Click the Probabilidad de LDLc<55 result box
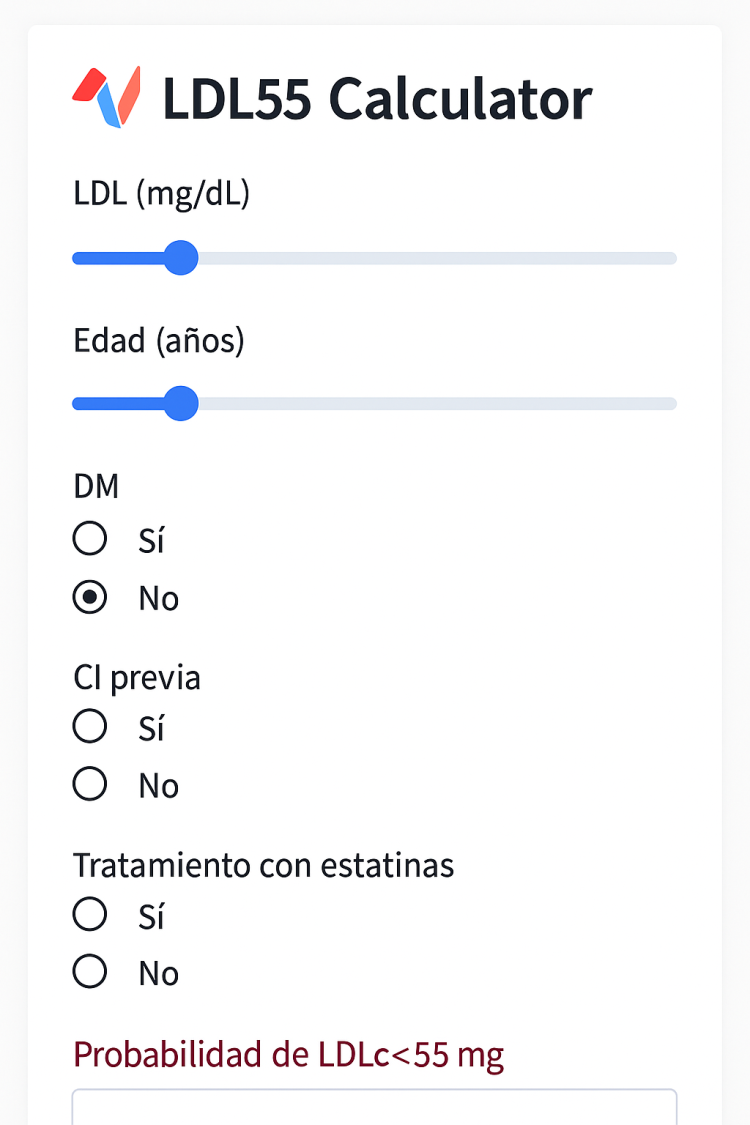Screen dimensions: 750x1125 [374, 1107]
